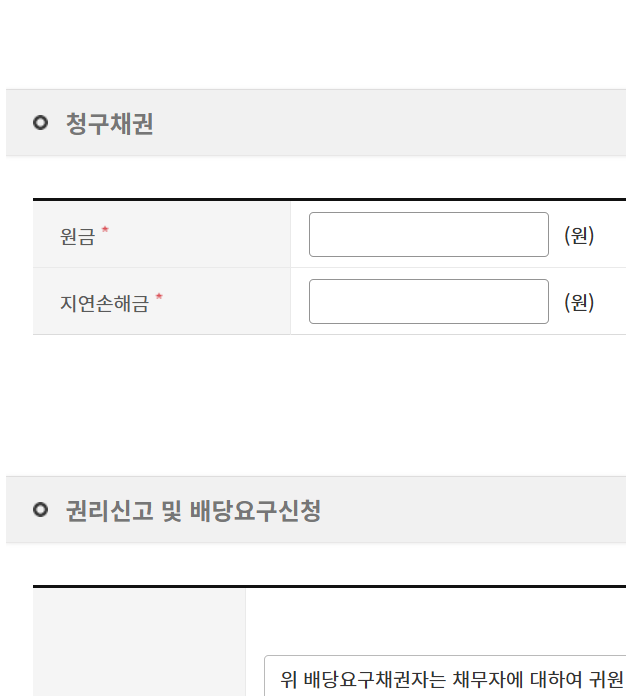Focus the 원금 amount input field
The image size is (626, 696).
click(428, 235)
